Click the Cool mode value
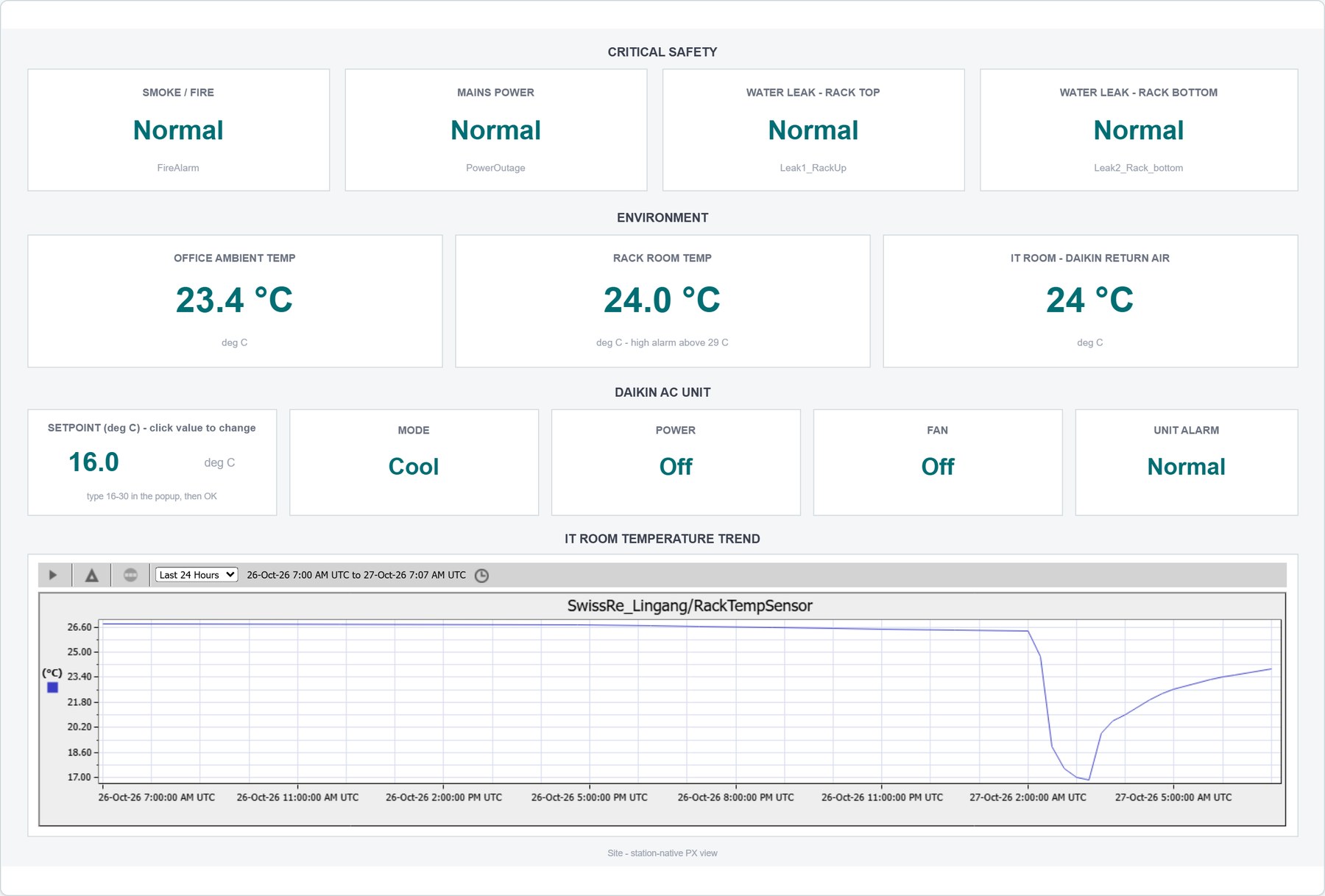1325x896 pixels. coord(414,467)
